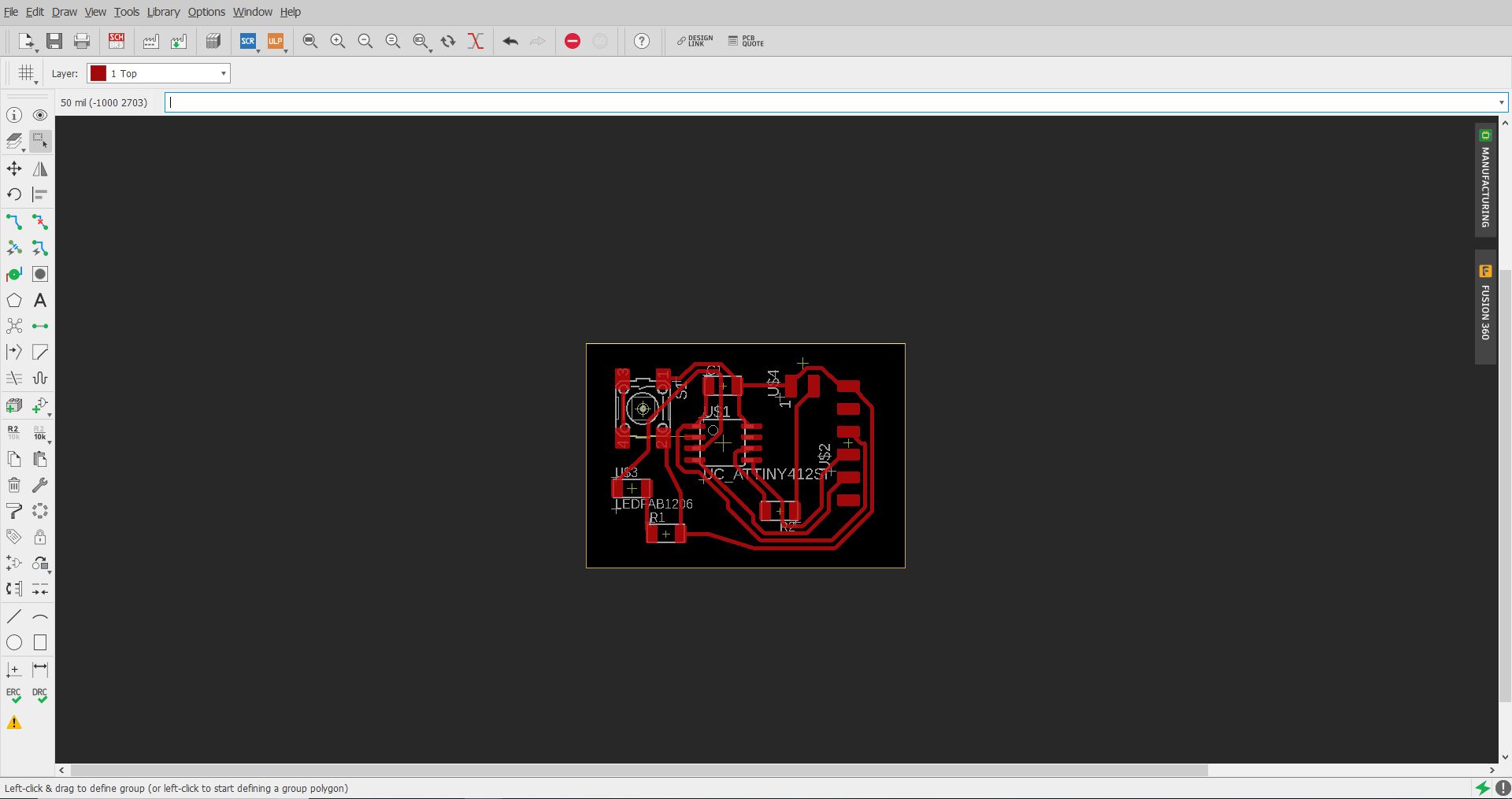This screenshot has height=799, width=1512.
Task: Run a script with SCR button
Action: coord(248,41)
